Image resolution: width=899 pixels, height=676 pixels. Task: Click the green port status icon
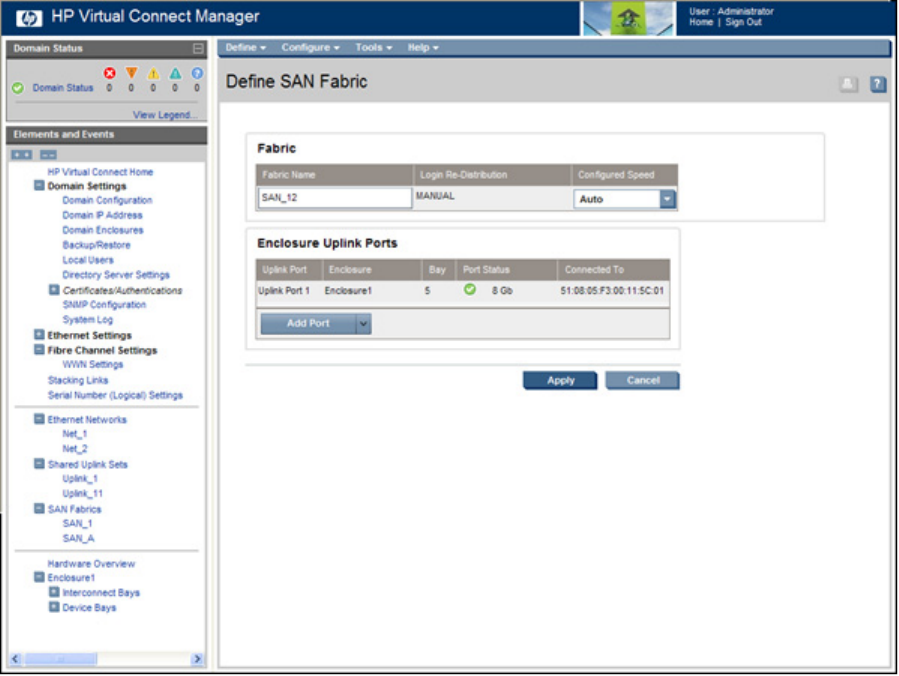click(x=470, y=290)
